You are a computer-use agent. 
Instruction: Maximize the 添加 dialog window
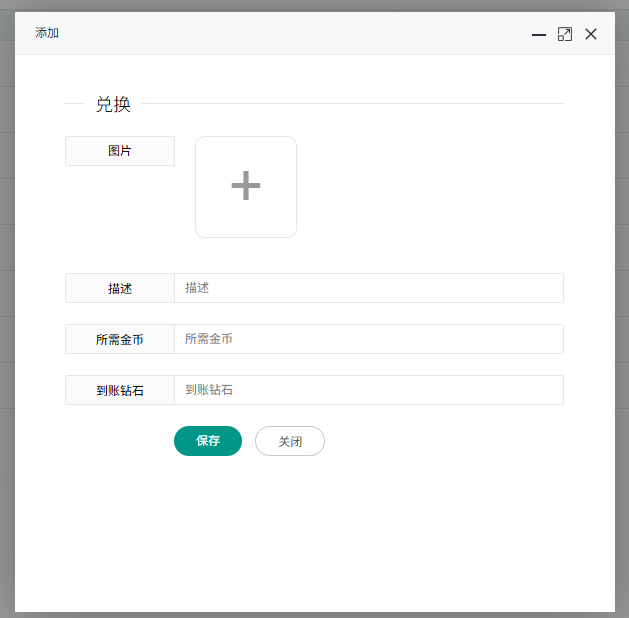tap(565, 34)
